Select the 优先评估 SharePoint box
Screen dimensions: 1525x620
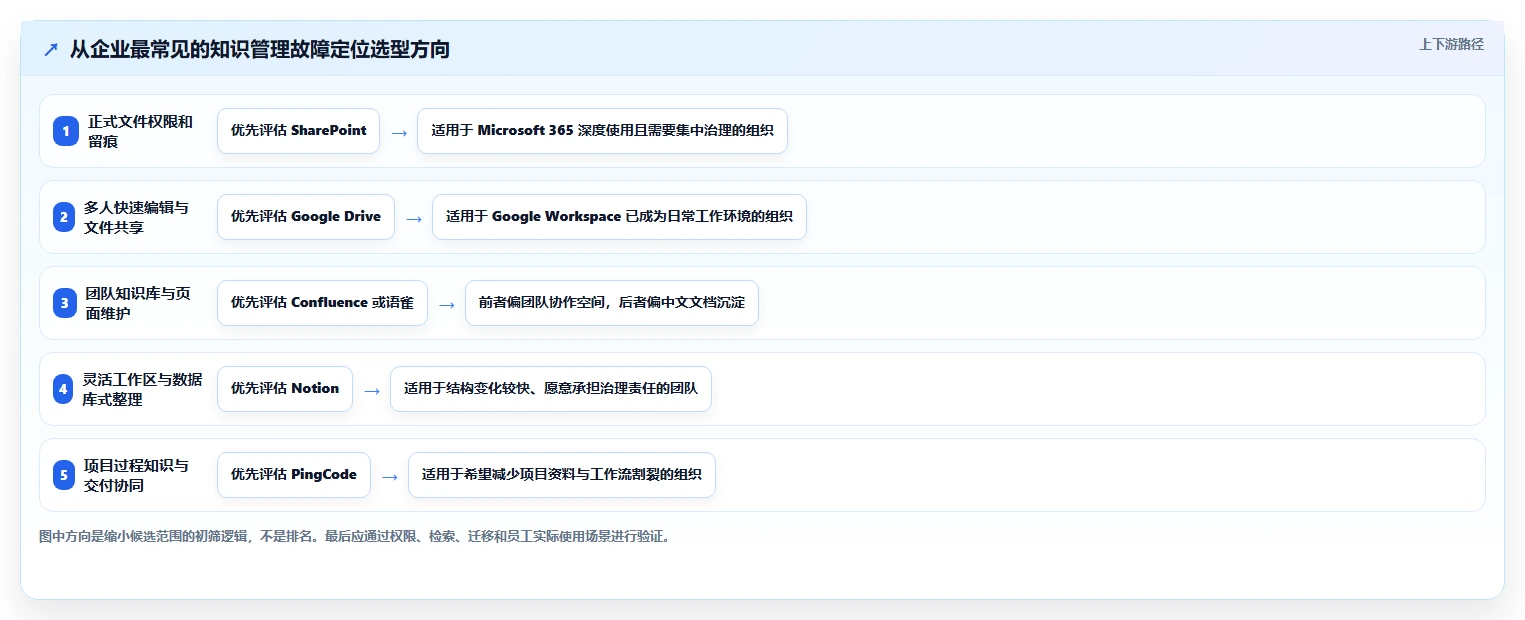coord(298,131)
